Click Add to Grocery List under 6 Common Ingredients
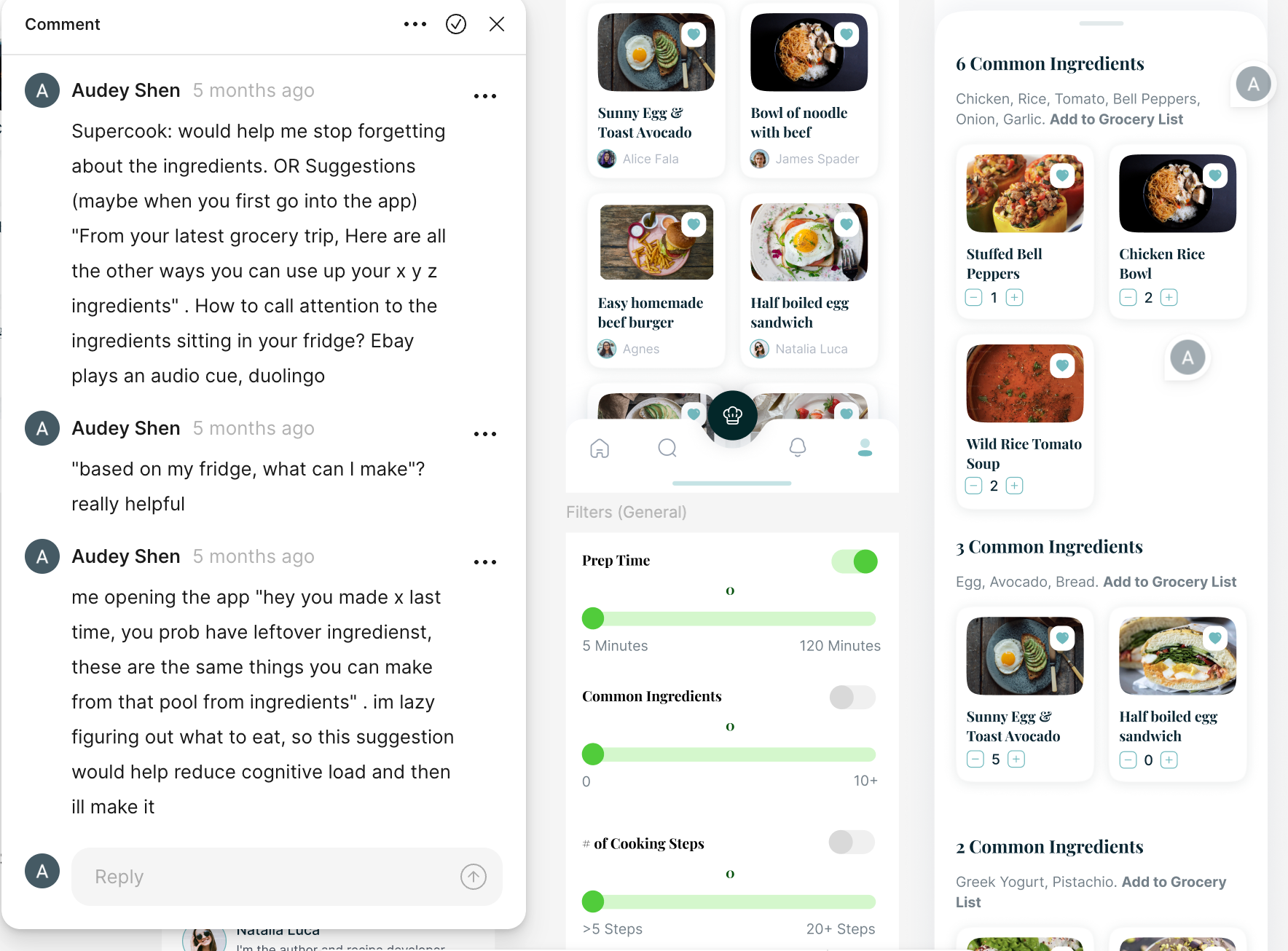The image size is (1288, 951). pyautogui.click(x=1116, y=119)
